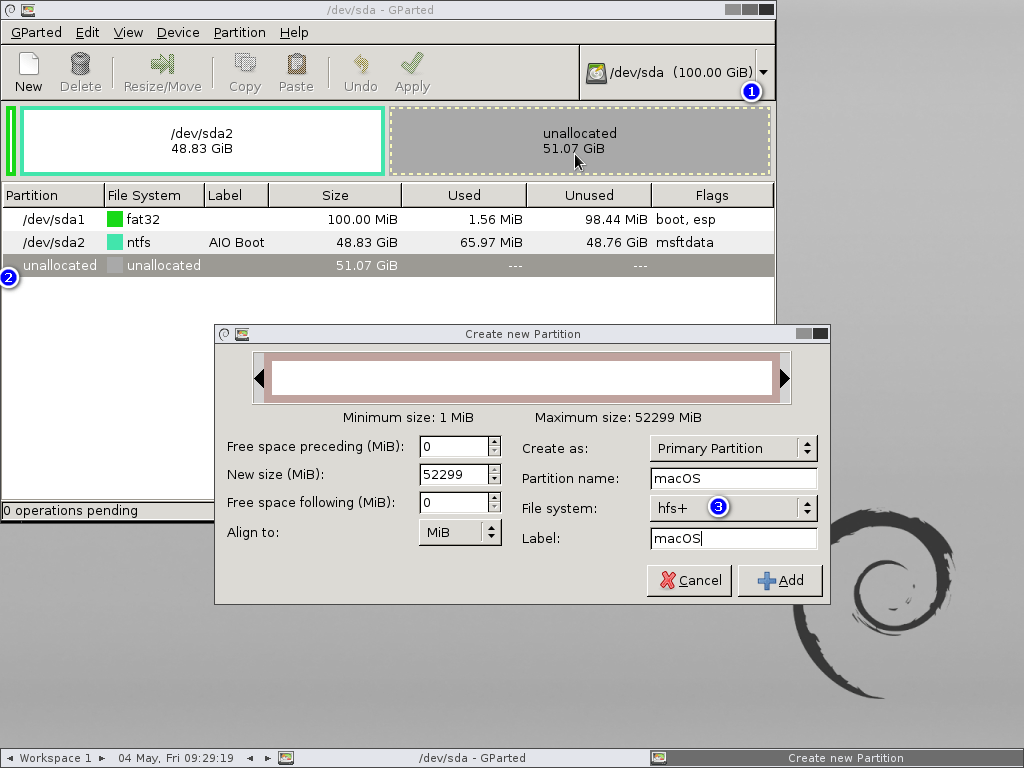Click the Add button
Image resolution: width=1024 pixels, height=768 pixels.
[x=780, y=580]
